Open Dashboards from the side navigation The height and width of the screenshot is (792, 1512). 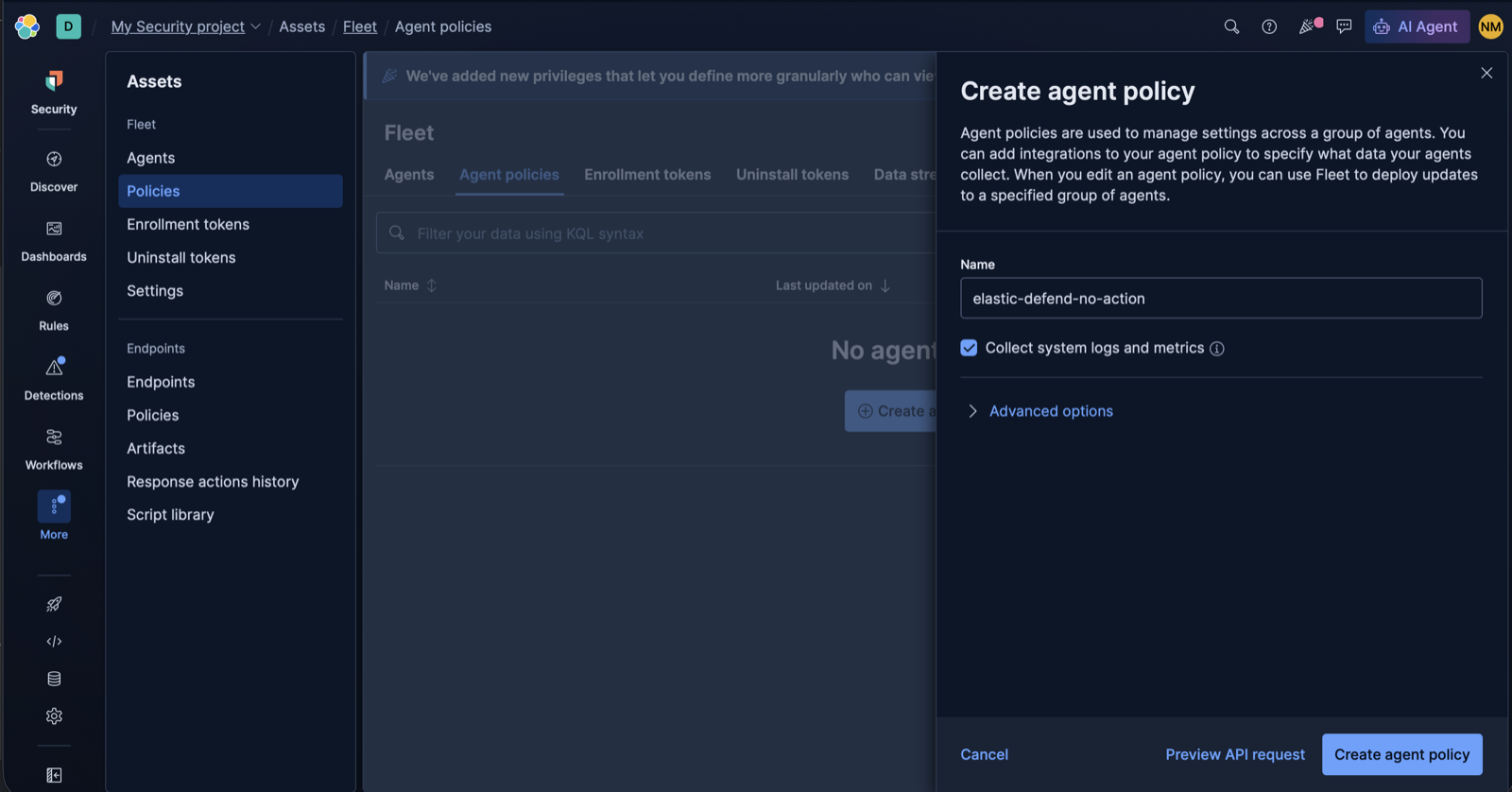pyautogui.click(x=54, y=240)
